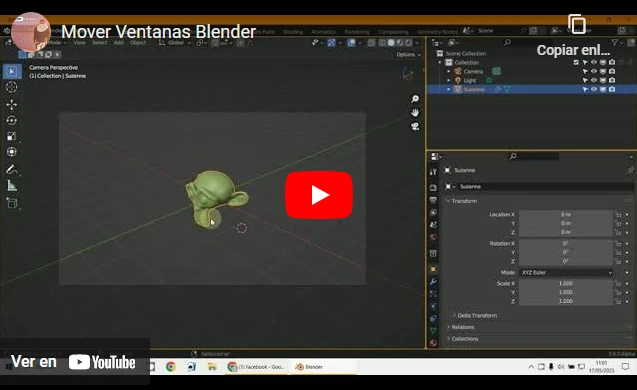
Task: Expand the Camera row in outliner
Action: coord(449,72)
